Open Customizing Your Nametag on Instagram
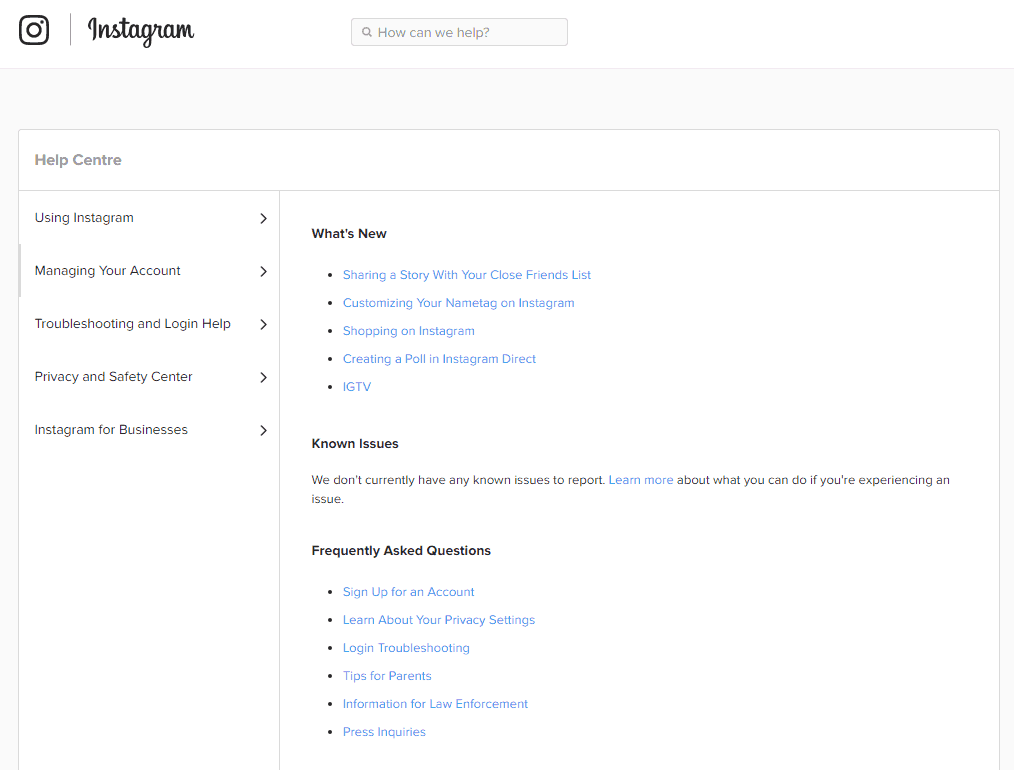 pyautogui.click(x=458, y=303)
